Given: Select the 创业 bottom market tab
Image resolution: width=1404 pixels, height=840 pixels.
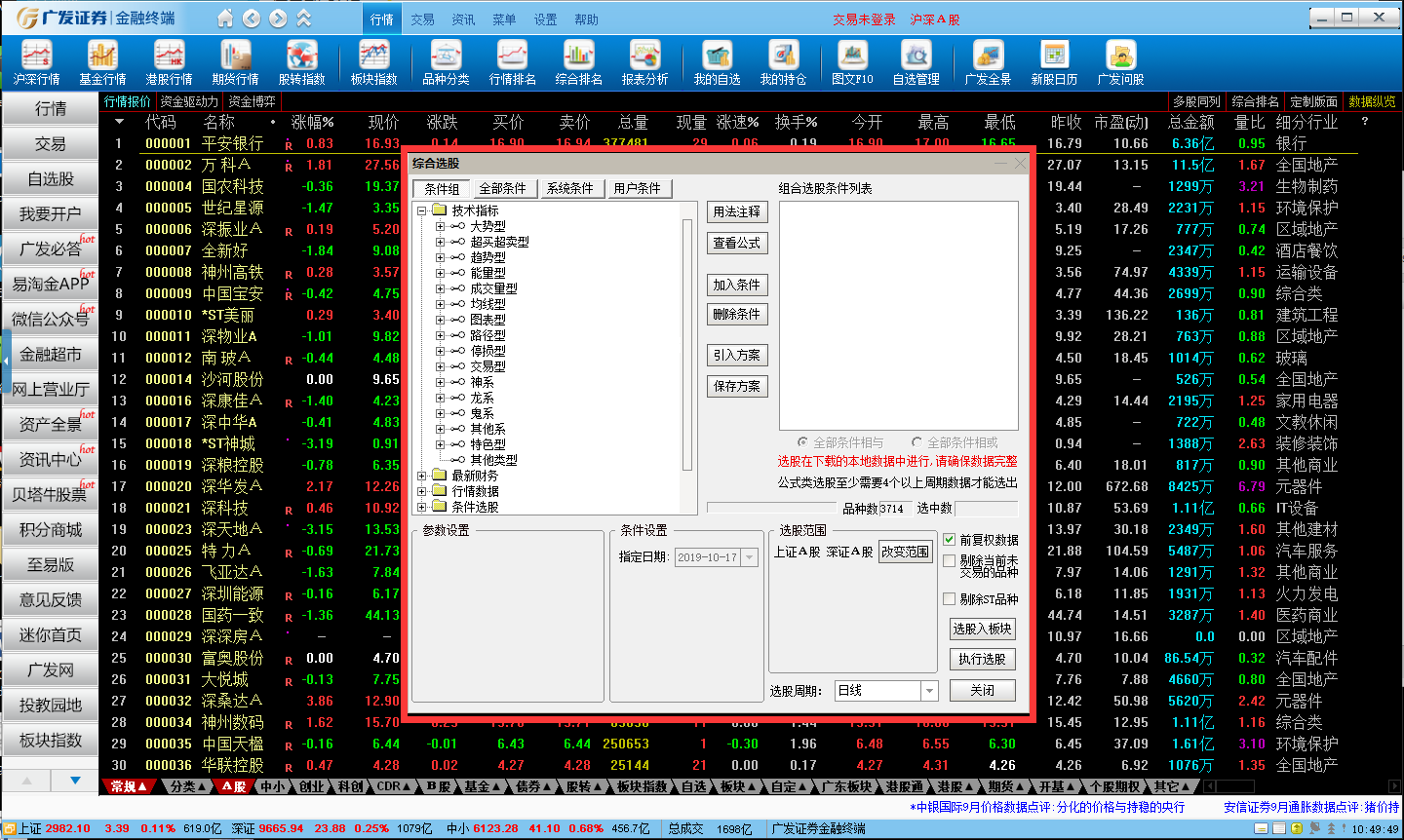Looking at the screenshot, I should 311,786.
